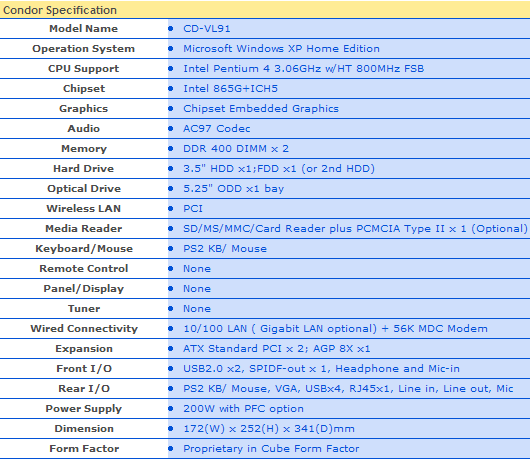The width and height of the screenshot is (530, 459).
Task: Click the 'Hard Drive' row label
Action: (83, 169)
